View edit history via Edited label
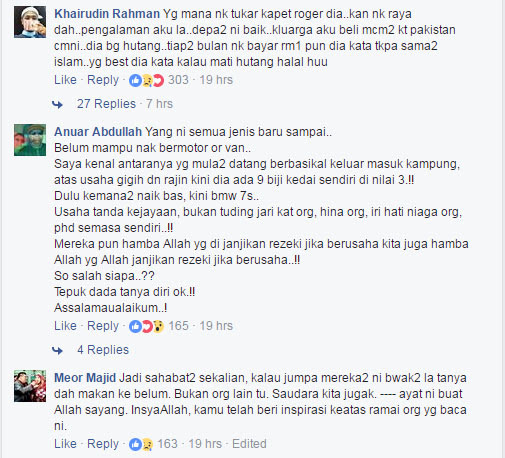Viewport: 505px width, 458px height. point(249,444)
